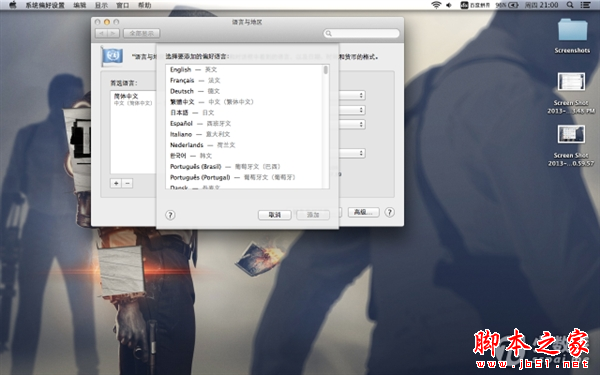The width and height of the screenshot is (600, 375).
Task: Open the 帮助 menu
Action: (144, 5)
